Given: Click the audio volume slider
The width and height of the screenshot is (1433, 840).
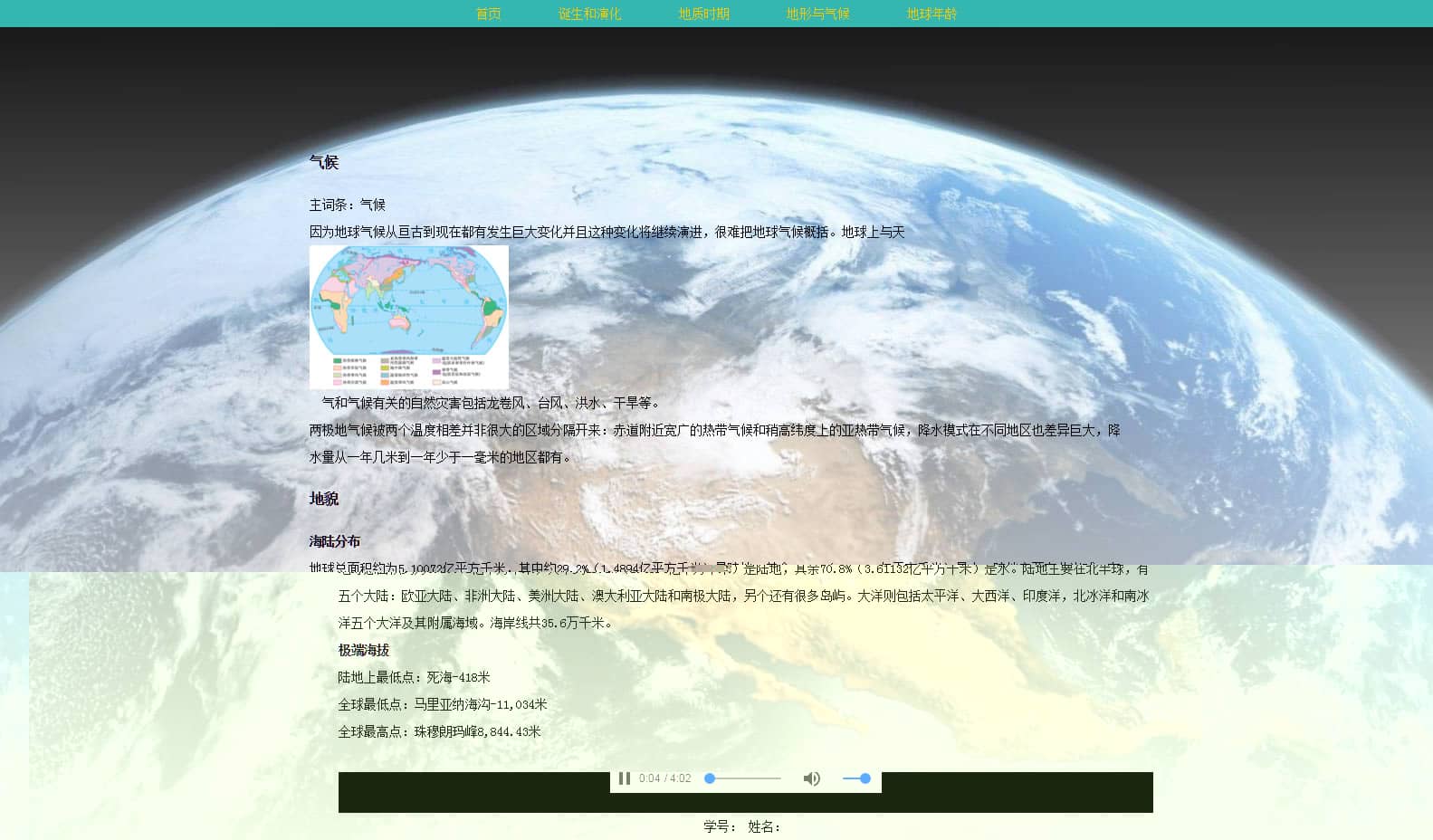Looking at the screenshot, I should [x=855, y=778].
